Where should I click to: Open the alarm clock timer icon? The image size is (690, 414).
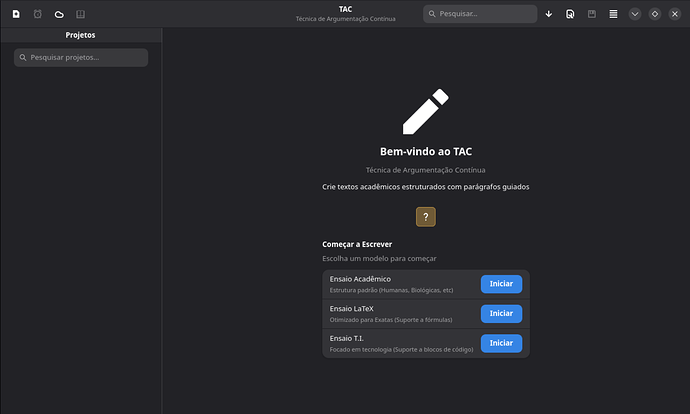(37, 14)
